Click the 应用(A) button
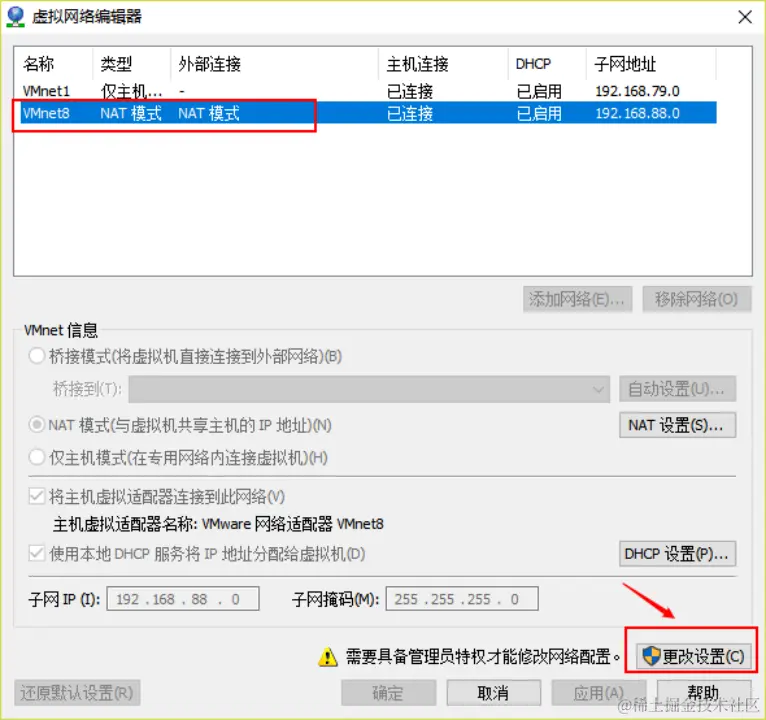This screenshot has height=720, width=766. tap(598, 693)
